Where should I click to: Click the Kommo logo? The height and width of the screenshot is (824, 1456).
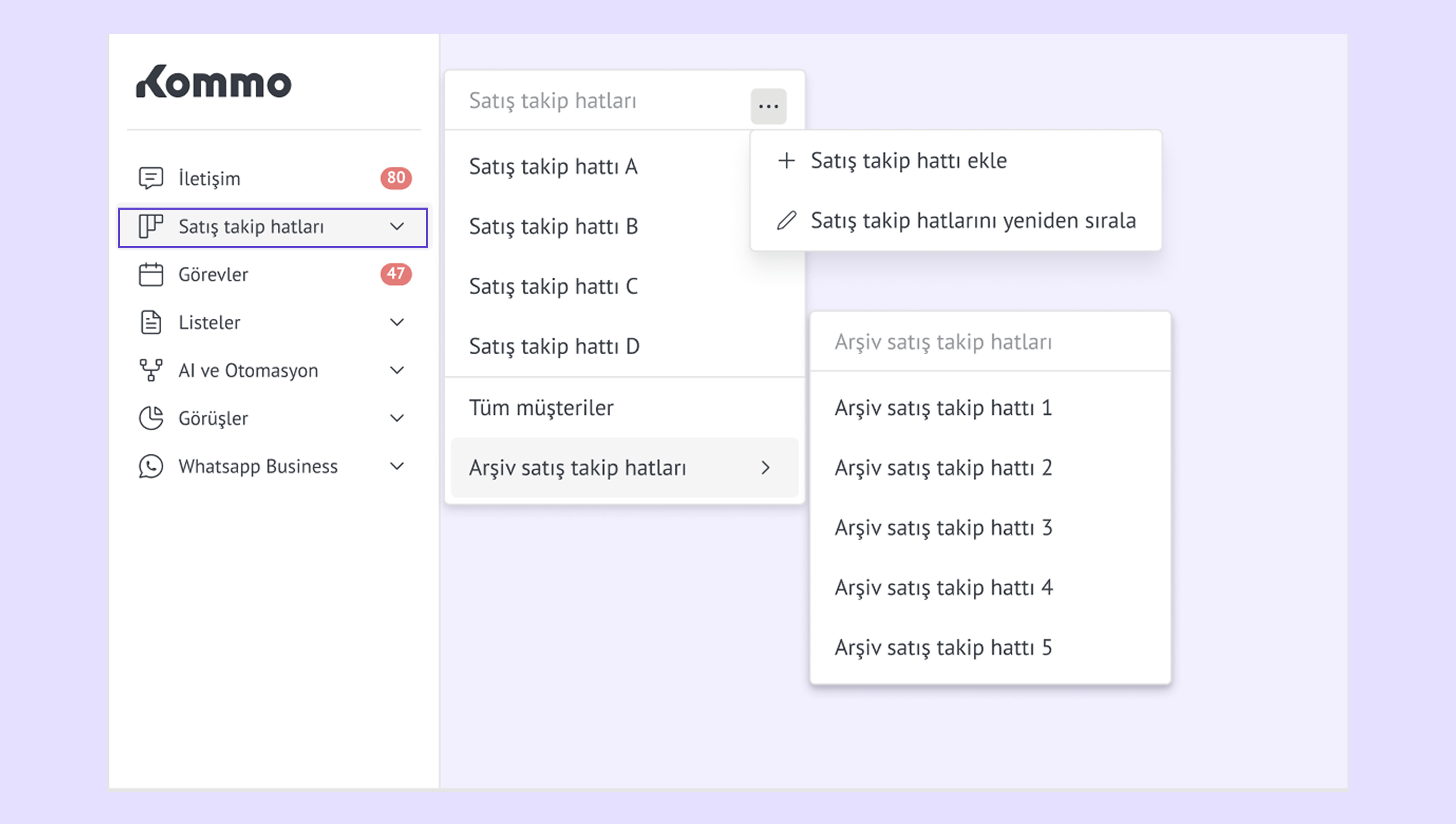pos(214,82)
